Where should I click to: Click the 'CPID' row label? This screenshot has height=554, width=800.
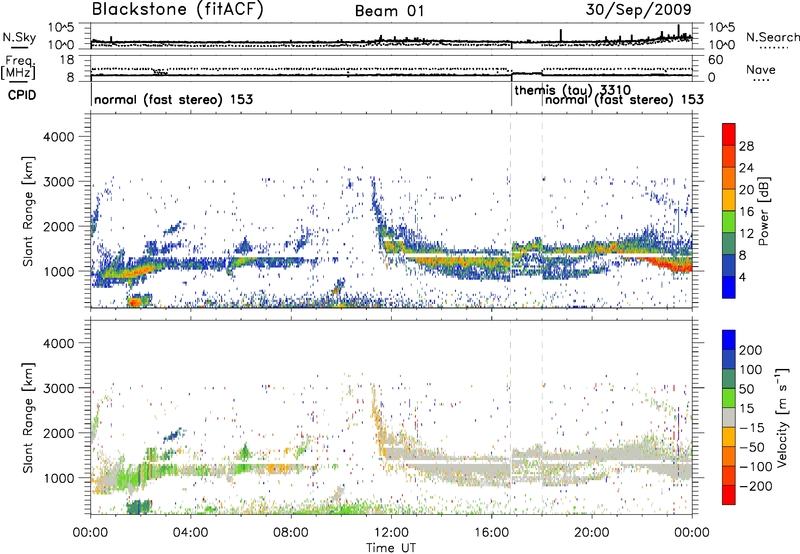point(22,95)
